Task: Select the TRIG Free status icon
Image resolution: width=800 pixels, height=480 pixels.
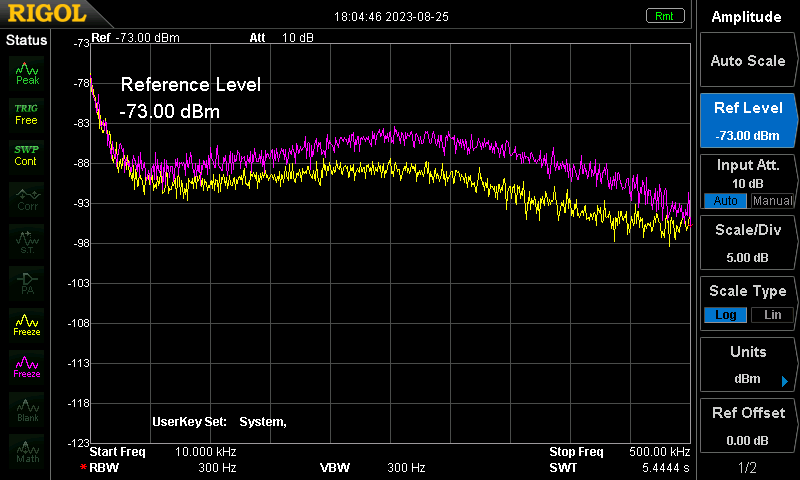Action: (27, 114)
